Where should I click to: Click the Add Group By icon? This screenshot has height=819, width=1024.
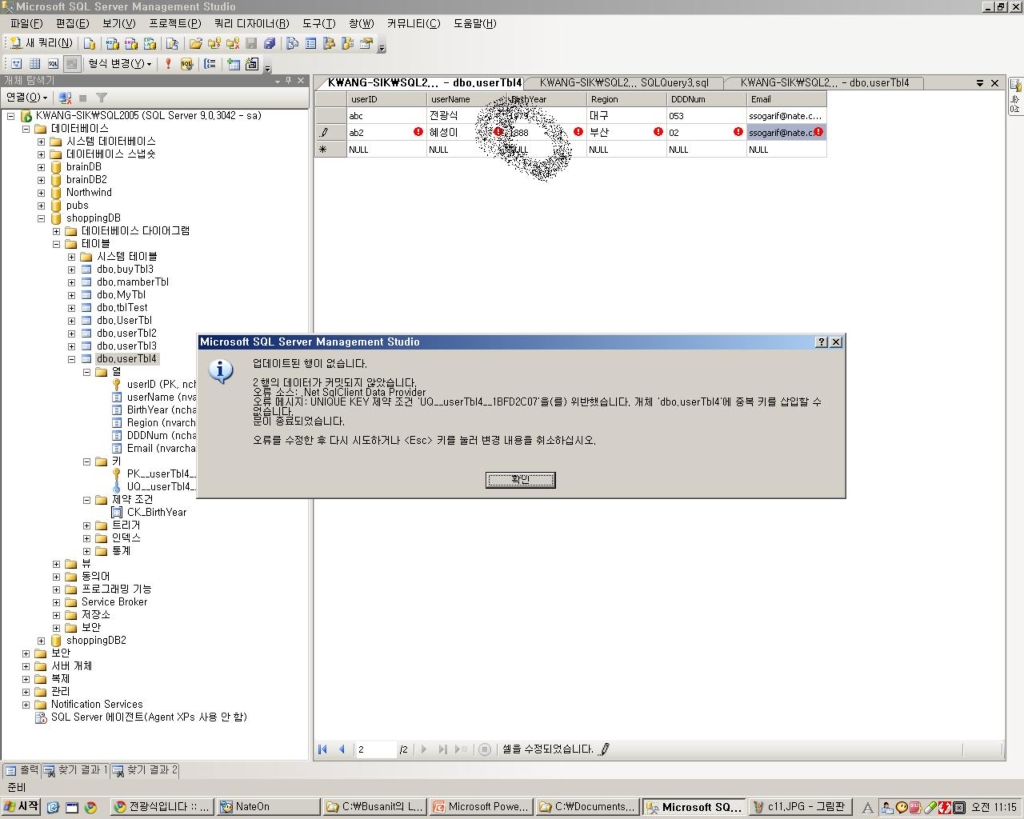coord(210,64)
